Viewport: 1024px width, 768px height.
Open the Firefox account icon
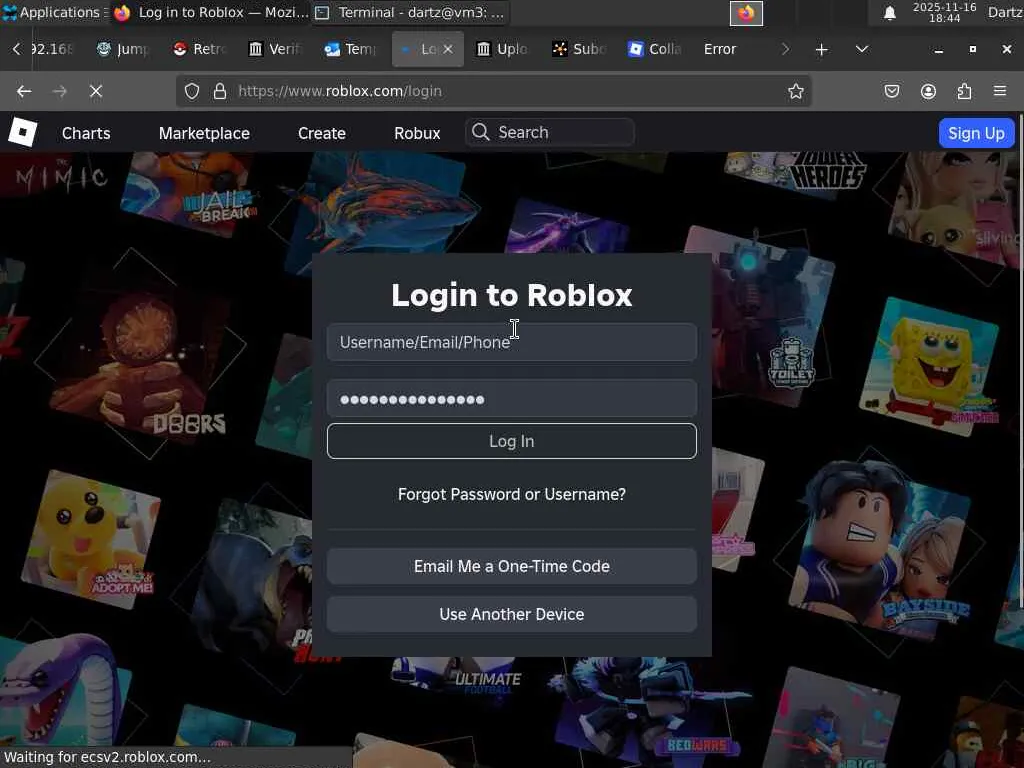point(928,91)
